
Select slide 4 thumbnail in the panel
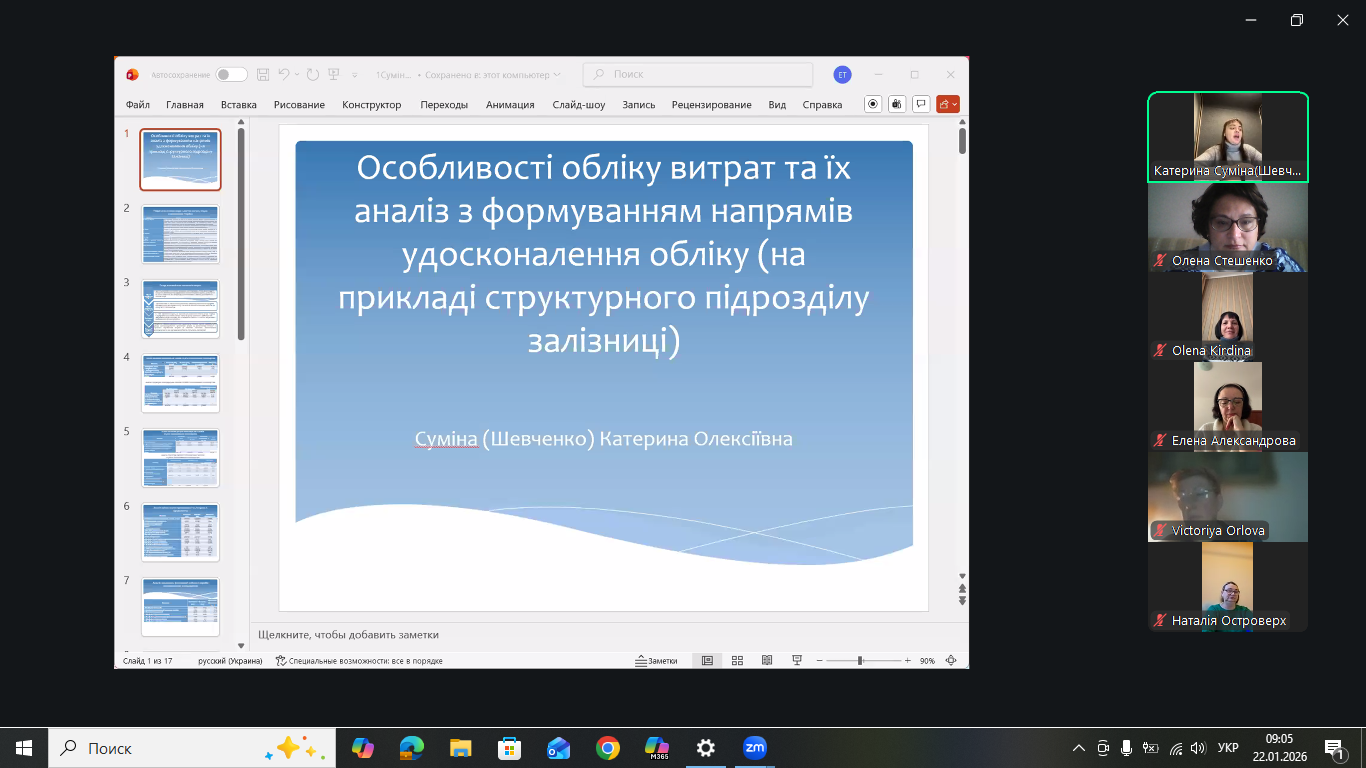pyautogui.click(x=181, y=382)
